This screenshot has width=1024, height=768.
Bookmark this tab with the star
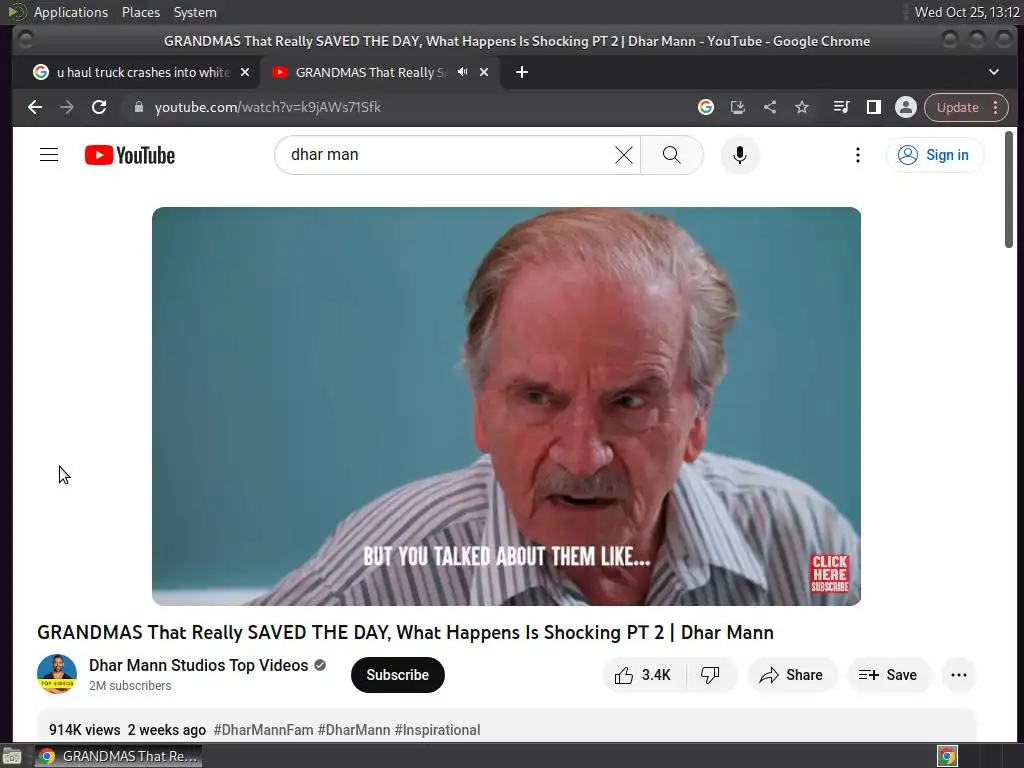[x=802, y=107]
